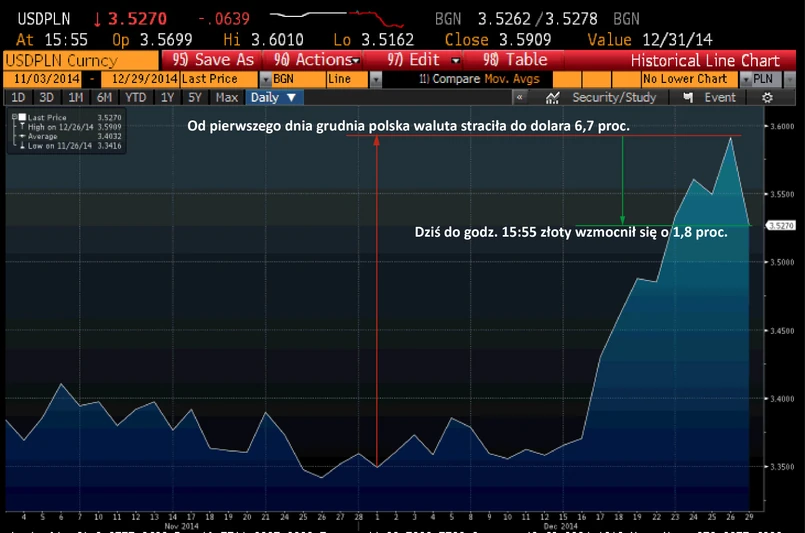The width and height of the screenshot is (805, 533).
Task: Click the 3.5270 current price tag on axis
Action: [x=781, y=225]
